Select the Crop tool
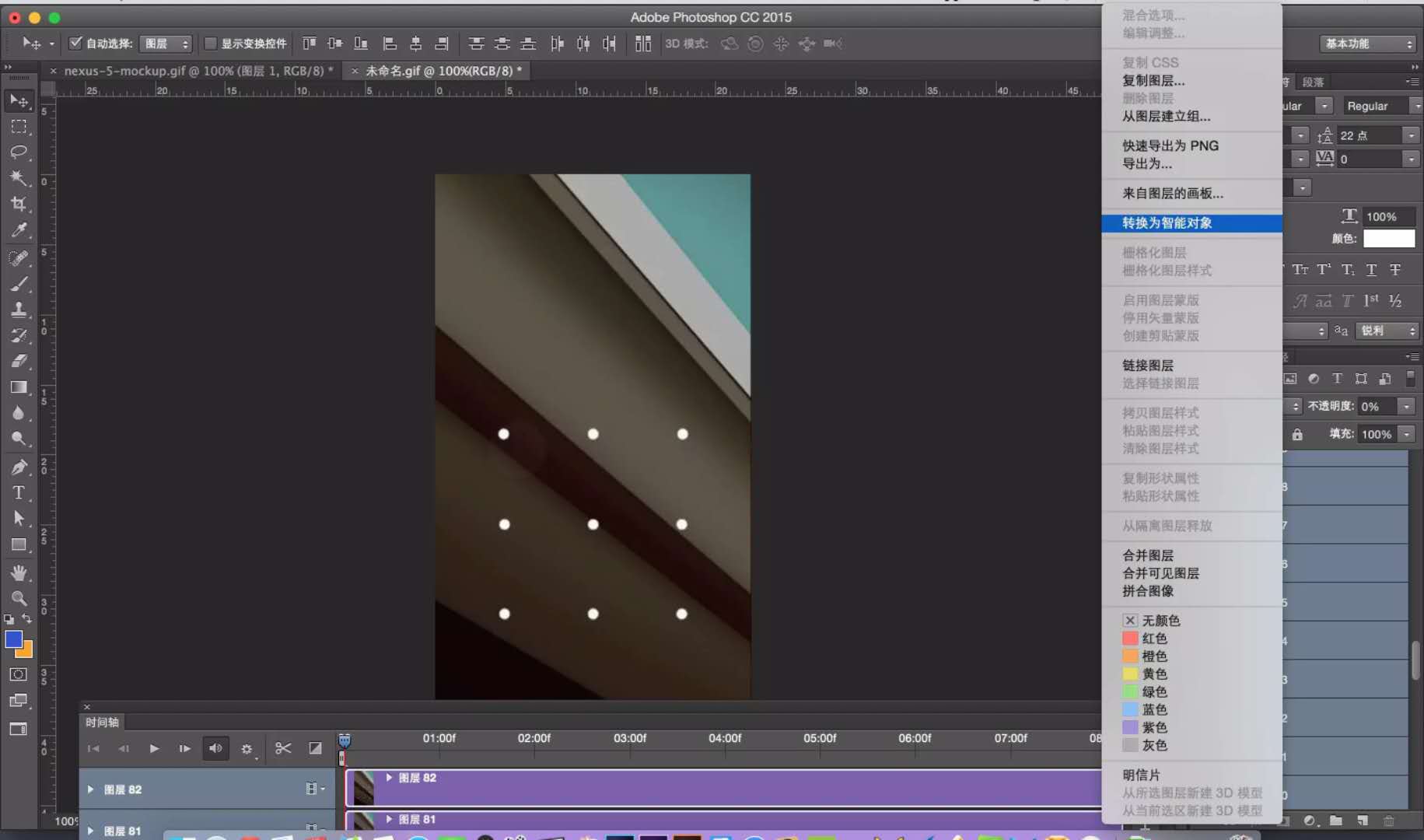 [19, 204]
